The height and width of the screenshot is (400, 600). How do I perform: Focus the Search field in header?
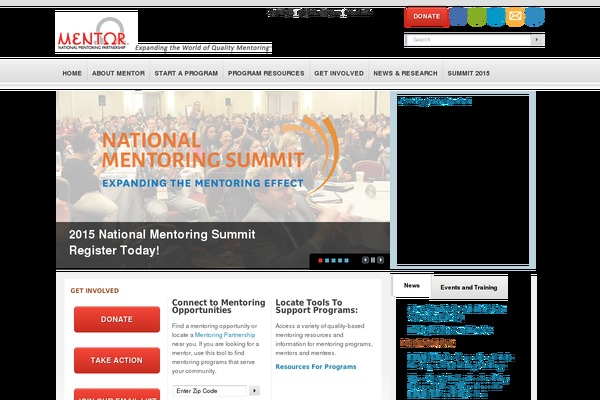[x=468, y=39]
